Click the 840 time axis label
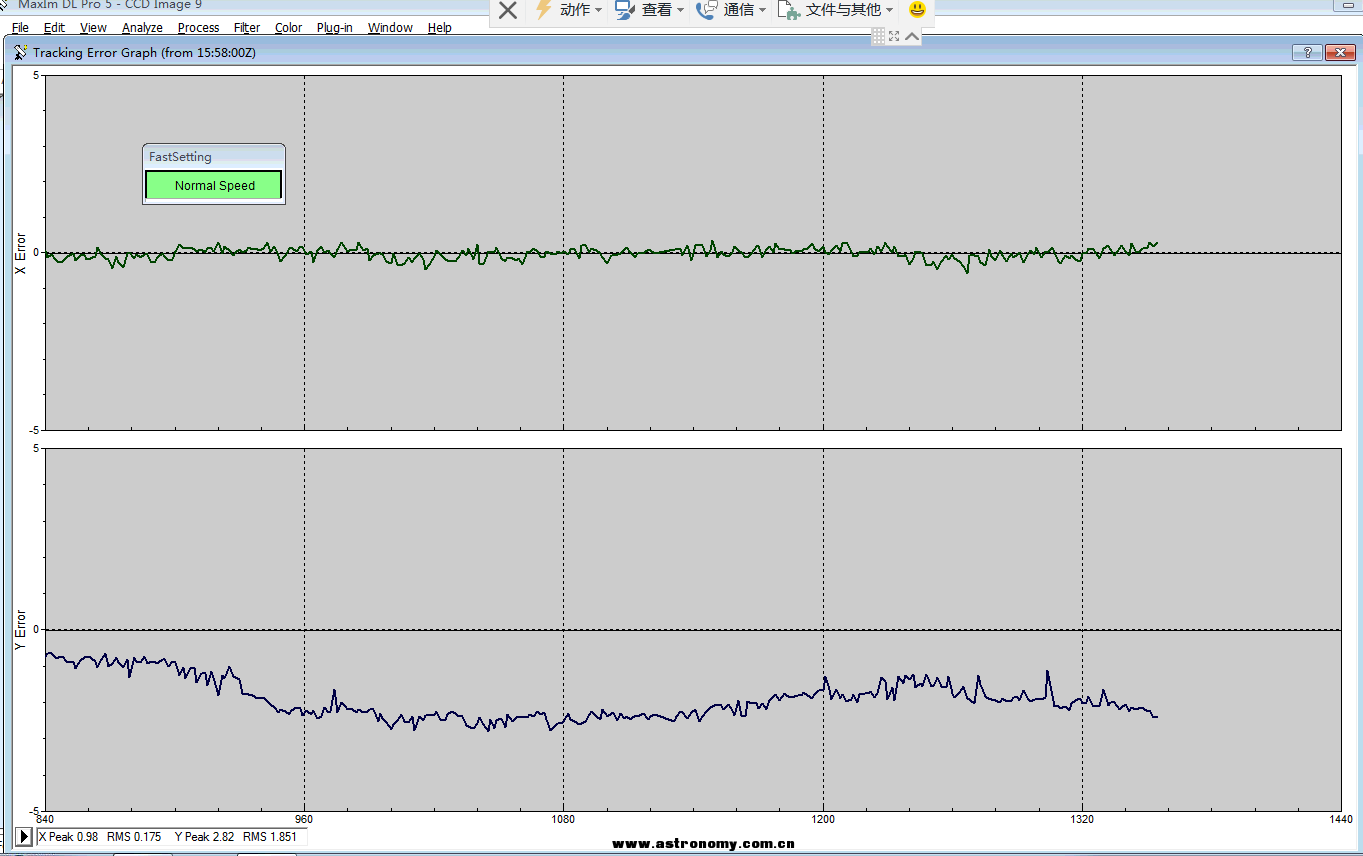 (x=44, y=819)
